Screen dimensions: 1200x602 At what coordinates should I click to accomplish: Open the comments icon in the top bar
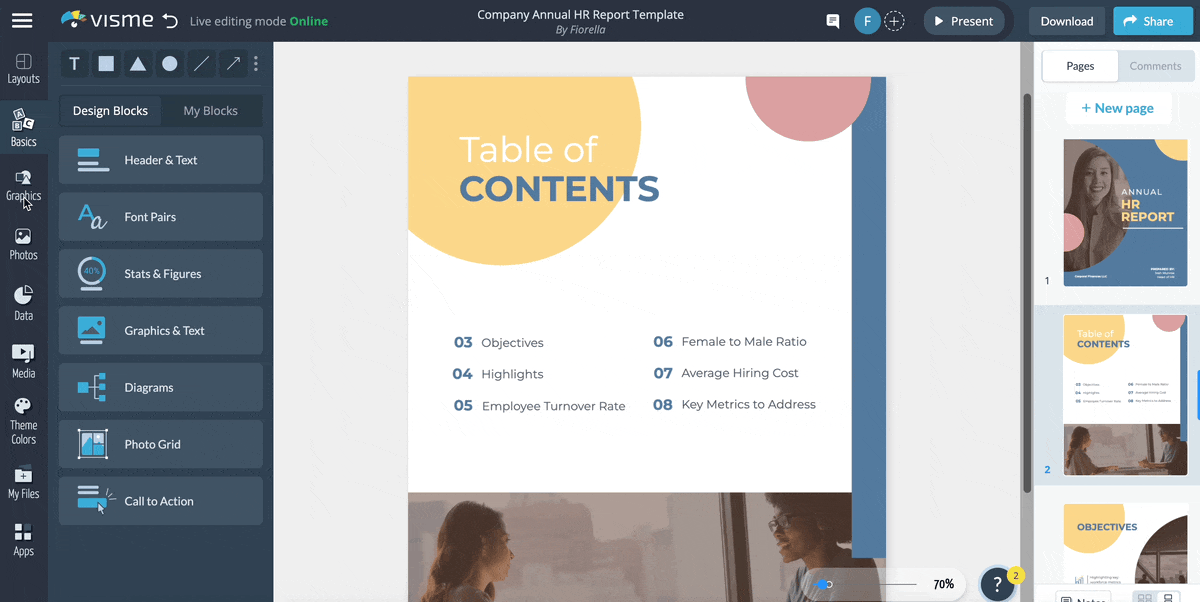pos(832,20)
